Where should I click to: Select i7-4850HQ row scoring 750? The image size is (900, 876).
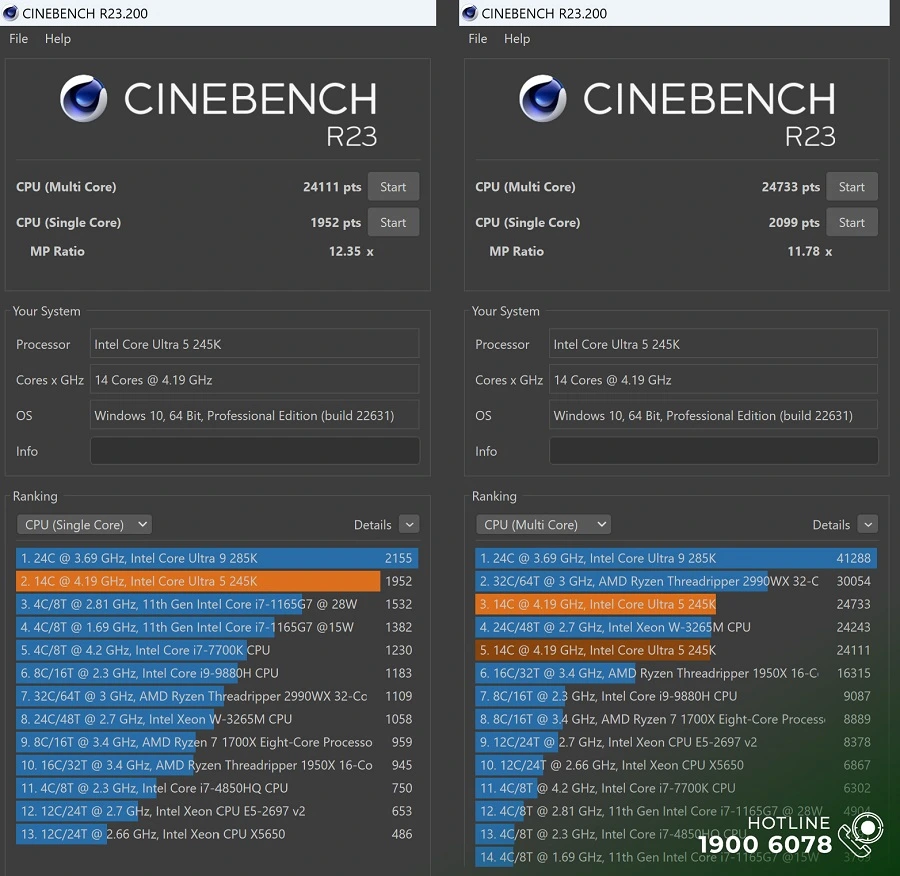[217, 788]
